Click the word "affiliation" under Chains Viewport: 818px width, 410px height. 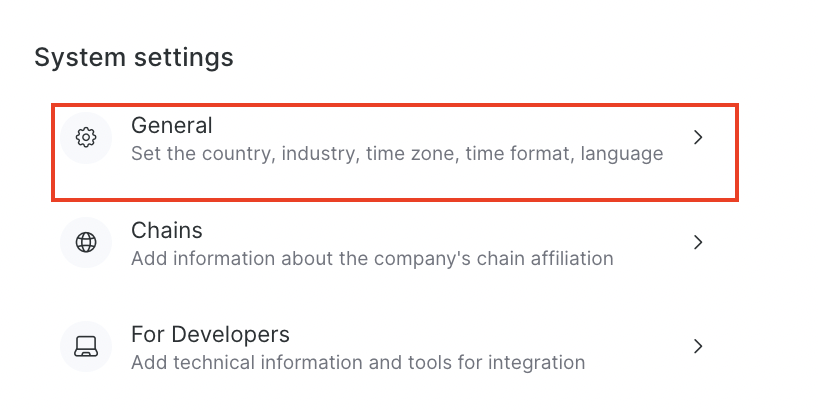tap(568, 258)
